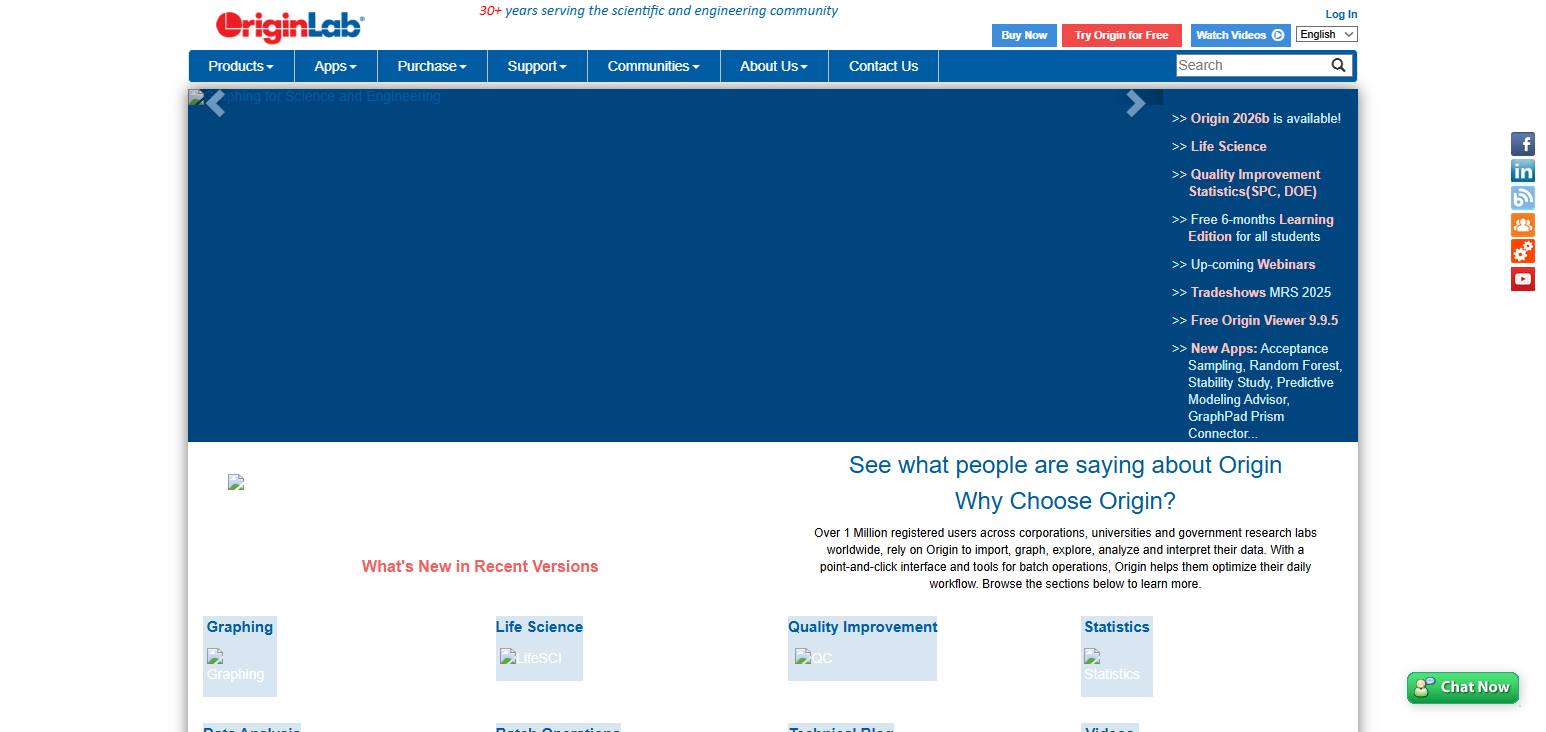This screenshot has height=732, width=1546.
Task: Open the About Us menu
Action: click(x=774, y=66)
